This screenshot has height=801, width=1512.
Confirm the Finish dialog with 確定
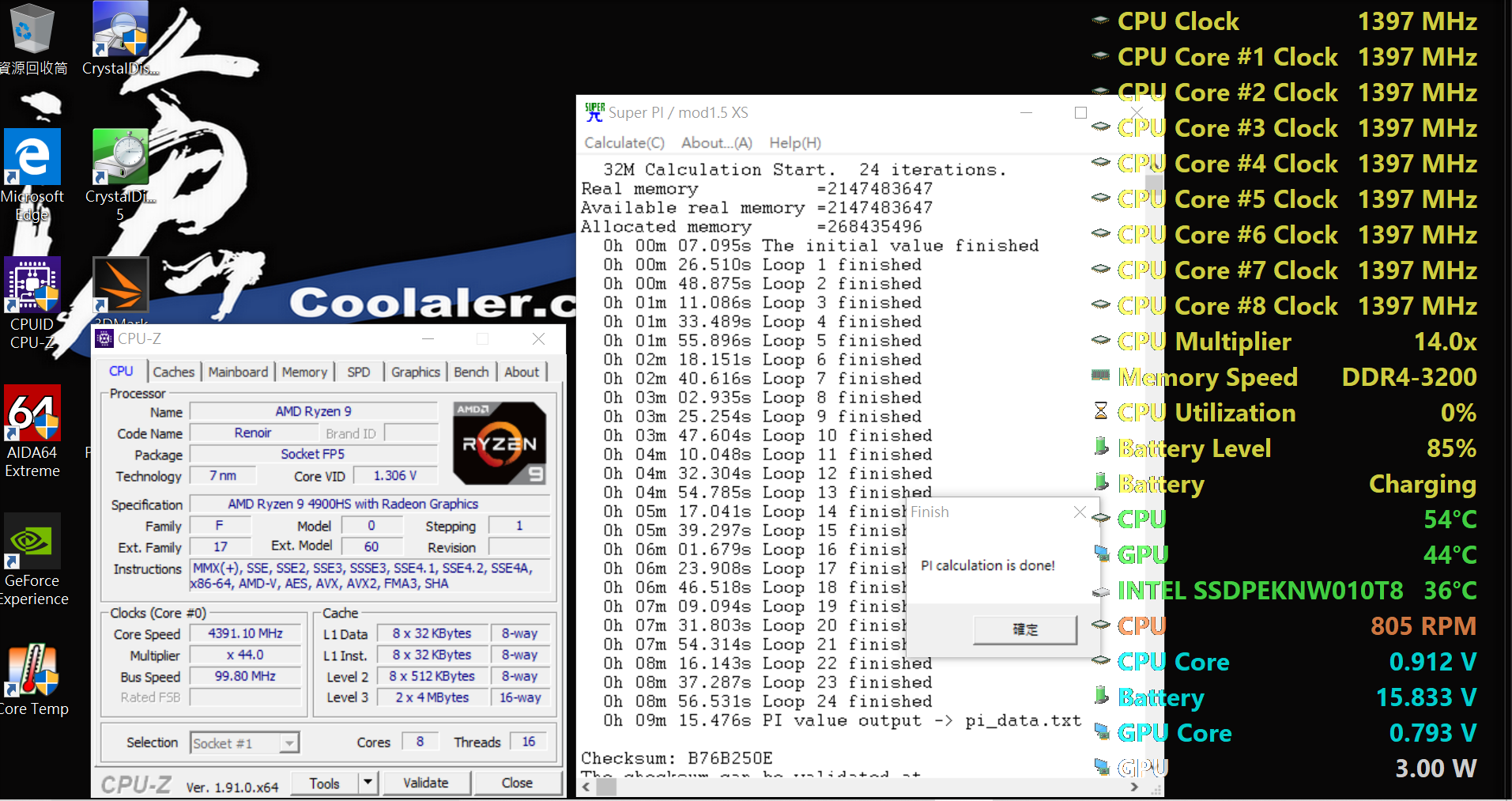(1025, 629)
